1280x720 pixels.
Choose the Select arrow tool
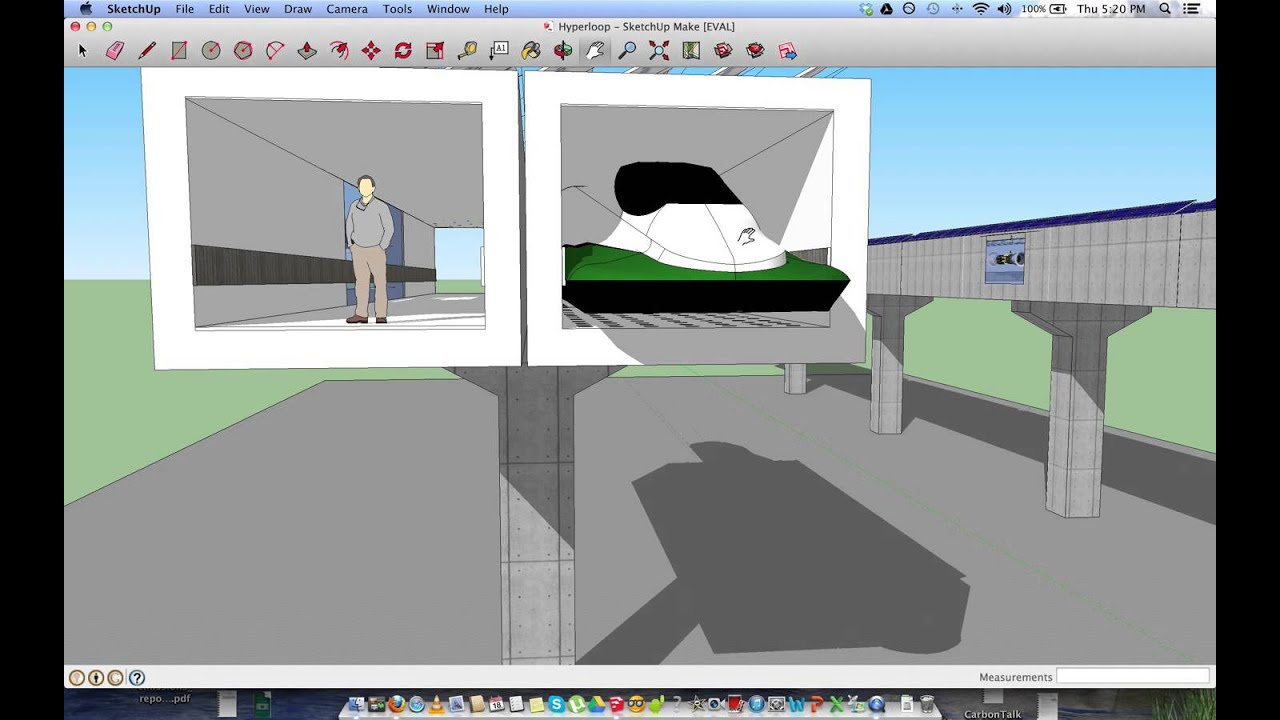(x=83, y=50)
